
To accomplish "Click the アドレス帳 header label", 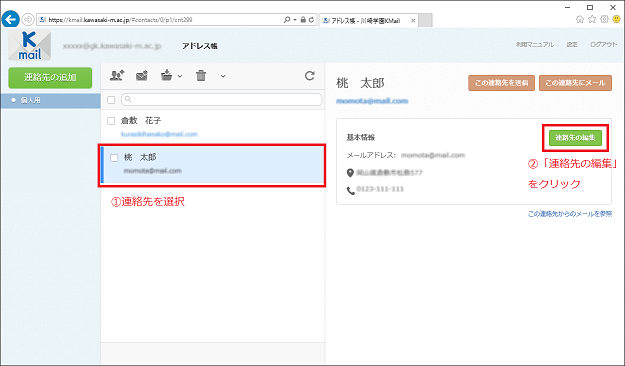I will click(200, 46).
